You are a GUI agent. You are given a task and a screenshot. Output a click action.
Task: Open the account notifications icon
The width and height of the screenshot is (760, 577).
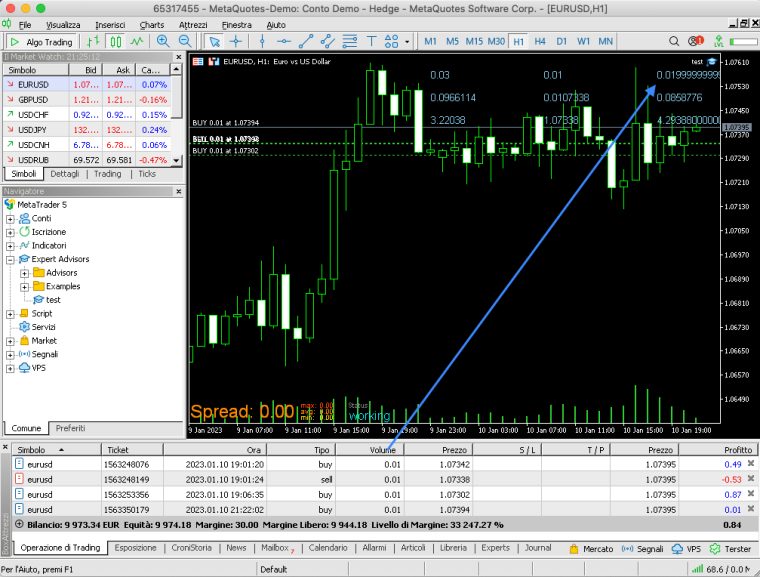coord(696,41)
